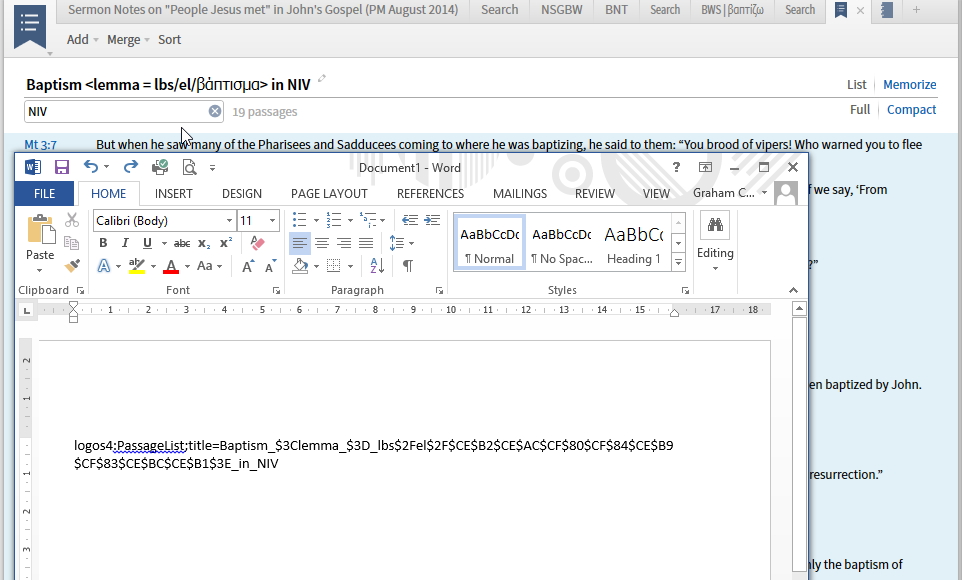This screenshot has height=580, width=962.
Task: Open Mt 3:7 passage link
Action: click(40, 145)
